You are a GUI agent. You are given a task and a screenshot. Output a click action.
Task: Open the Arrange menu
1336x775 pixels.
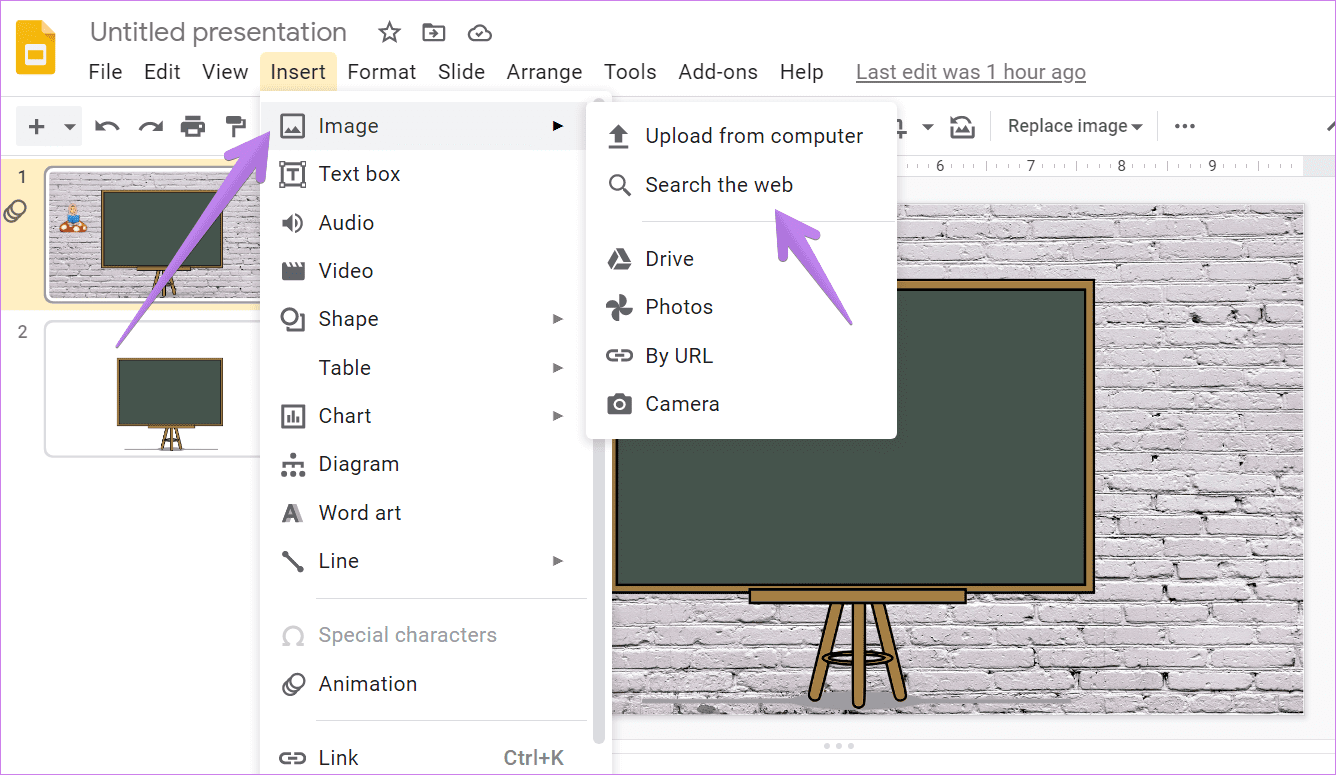[x=544, y=72]
